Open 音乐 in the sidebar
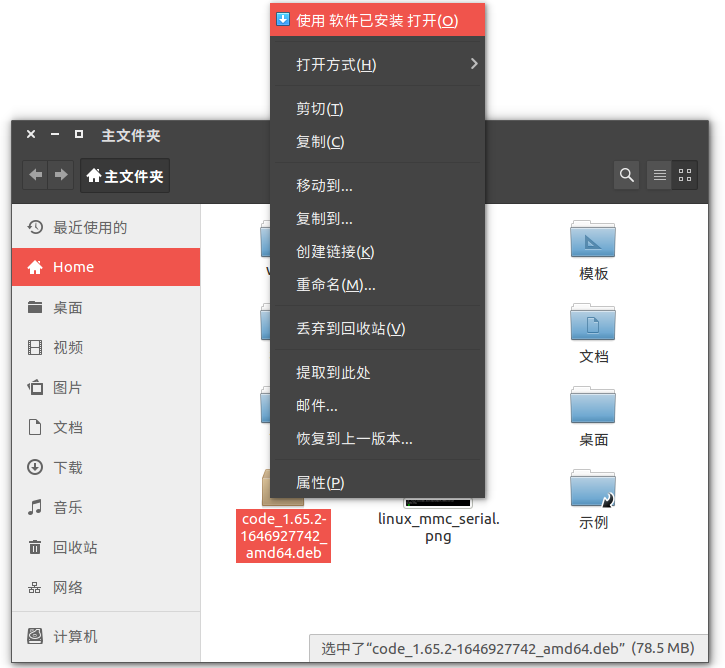The width and height of the screenshot is (725, 668). coord(106,507)
